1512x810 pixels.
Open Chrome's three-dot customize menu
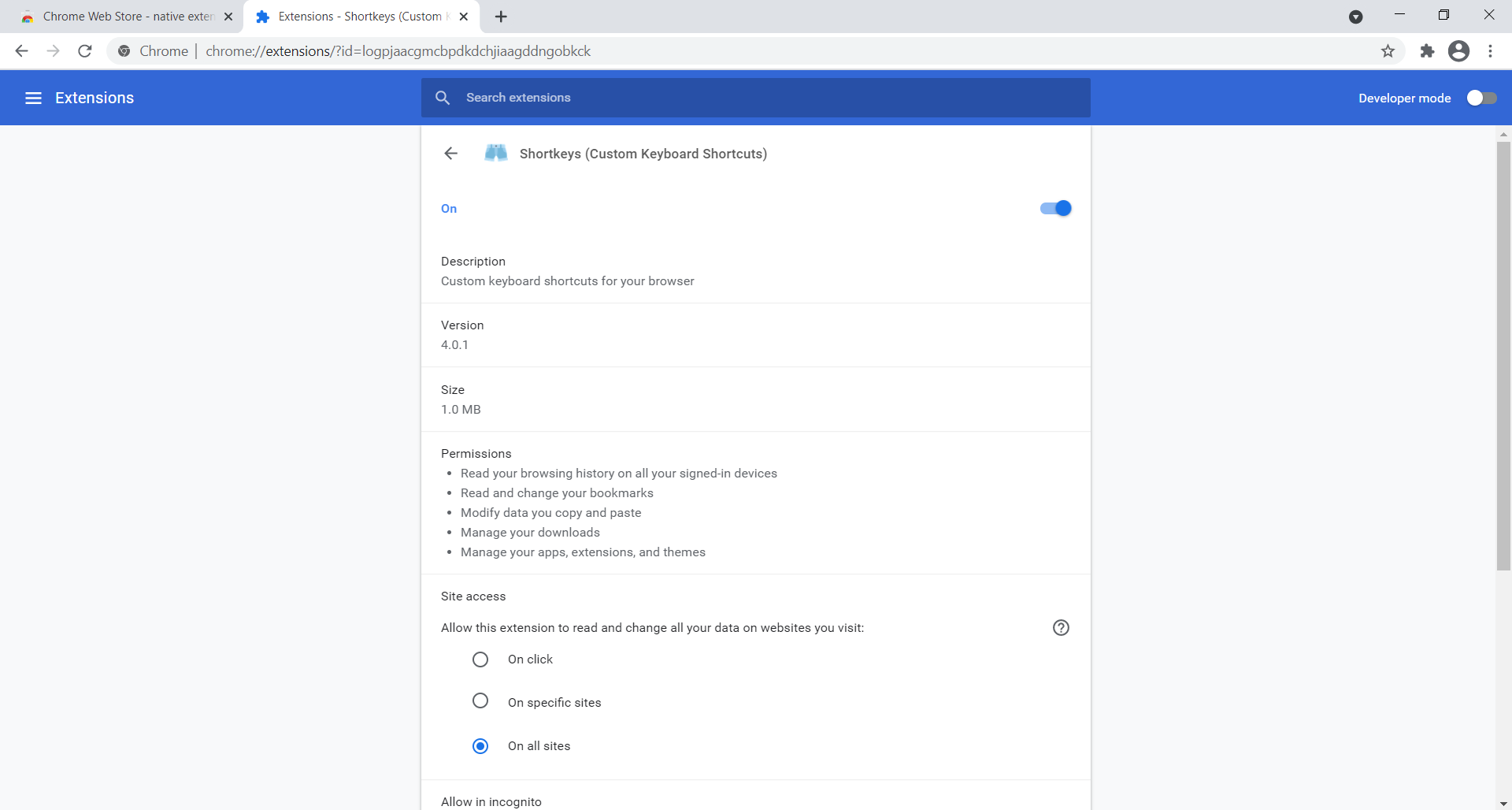(x=1490, y=51)
